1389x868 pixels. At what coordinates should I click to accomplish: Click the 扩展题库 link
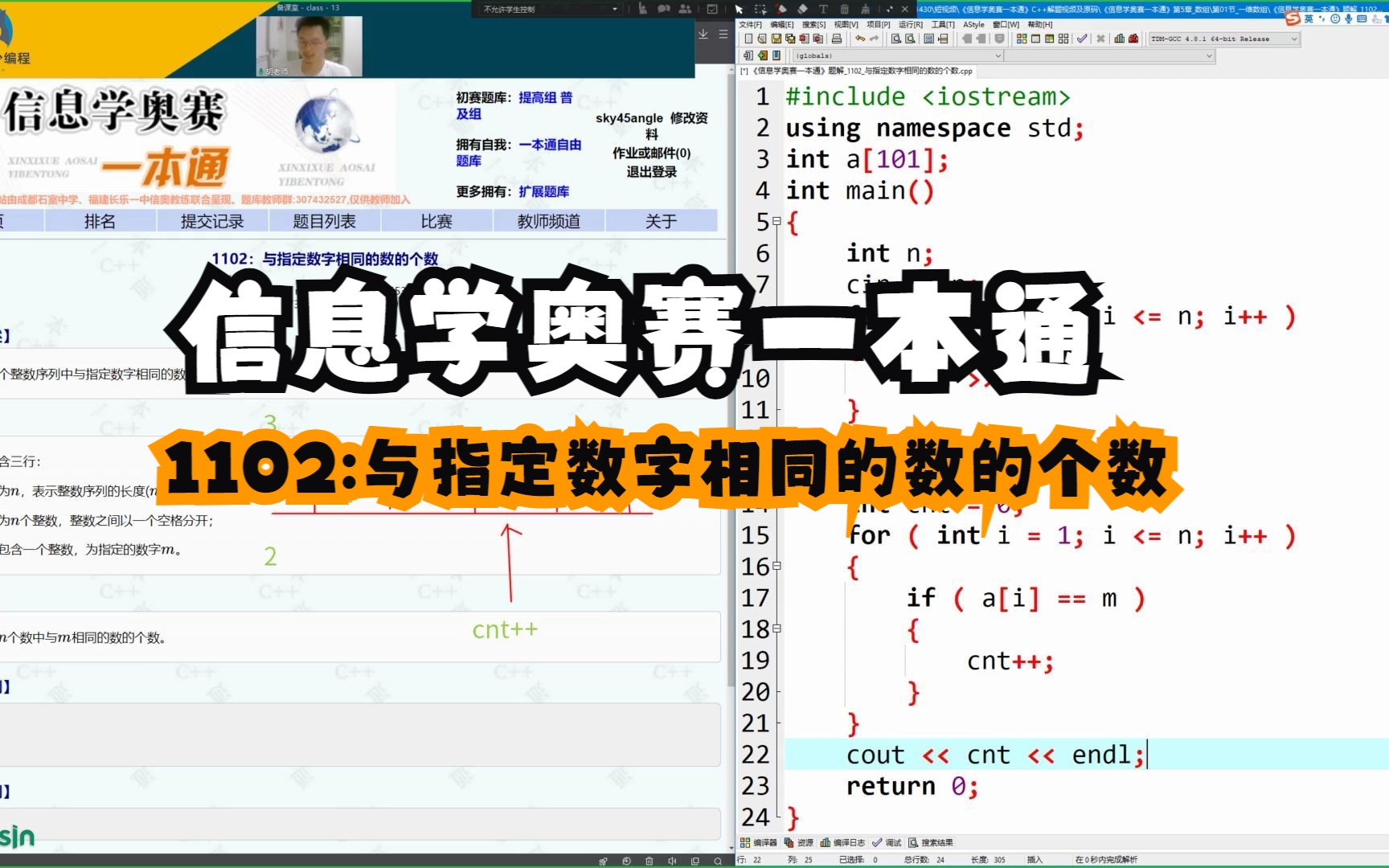coord(544,191)
